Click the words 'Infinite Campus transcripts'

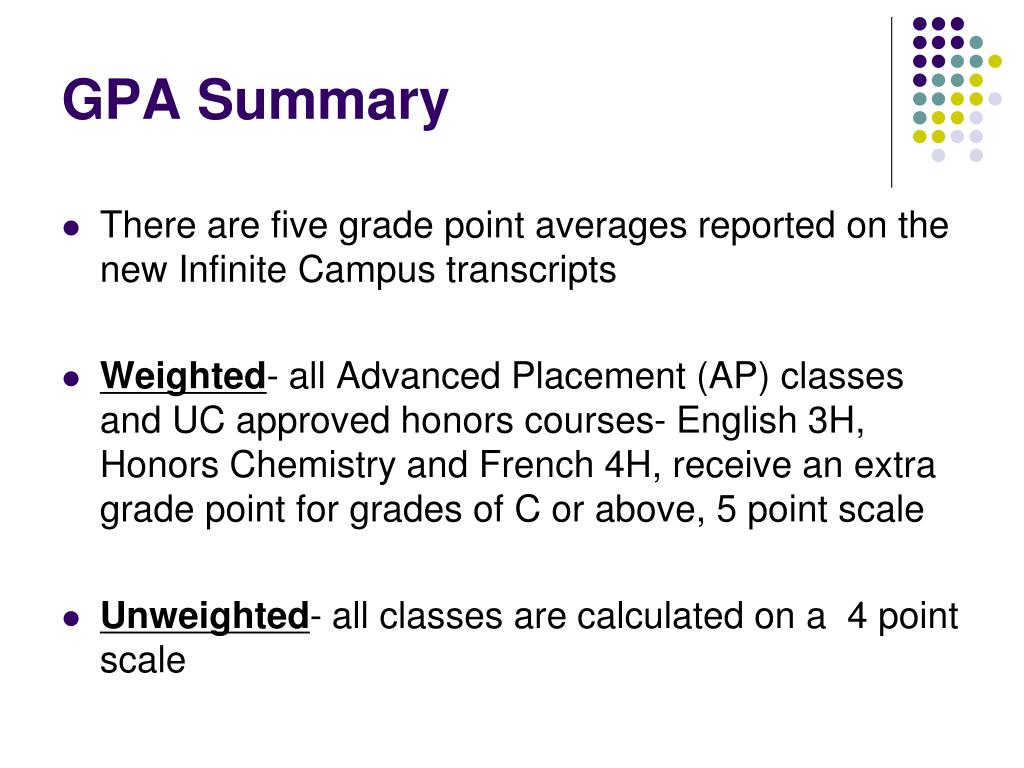[x=397, y=270]
